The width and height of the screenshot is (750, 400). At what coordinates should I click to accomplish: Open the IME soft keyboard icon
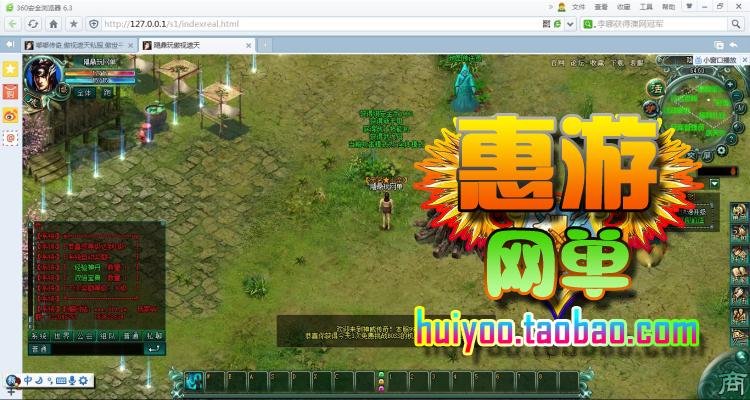(x=61, y=381)
